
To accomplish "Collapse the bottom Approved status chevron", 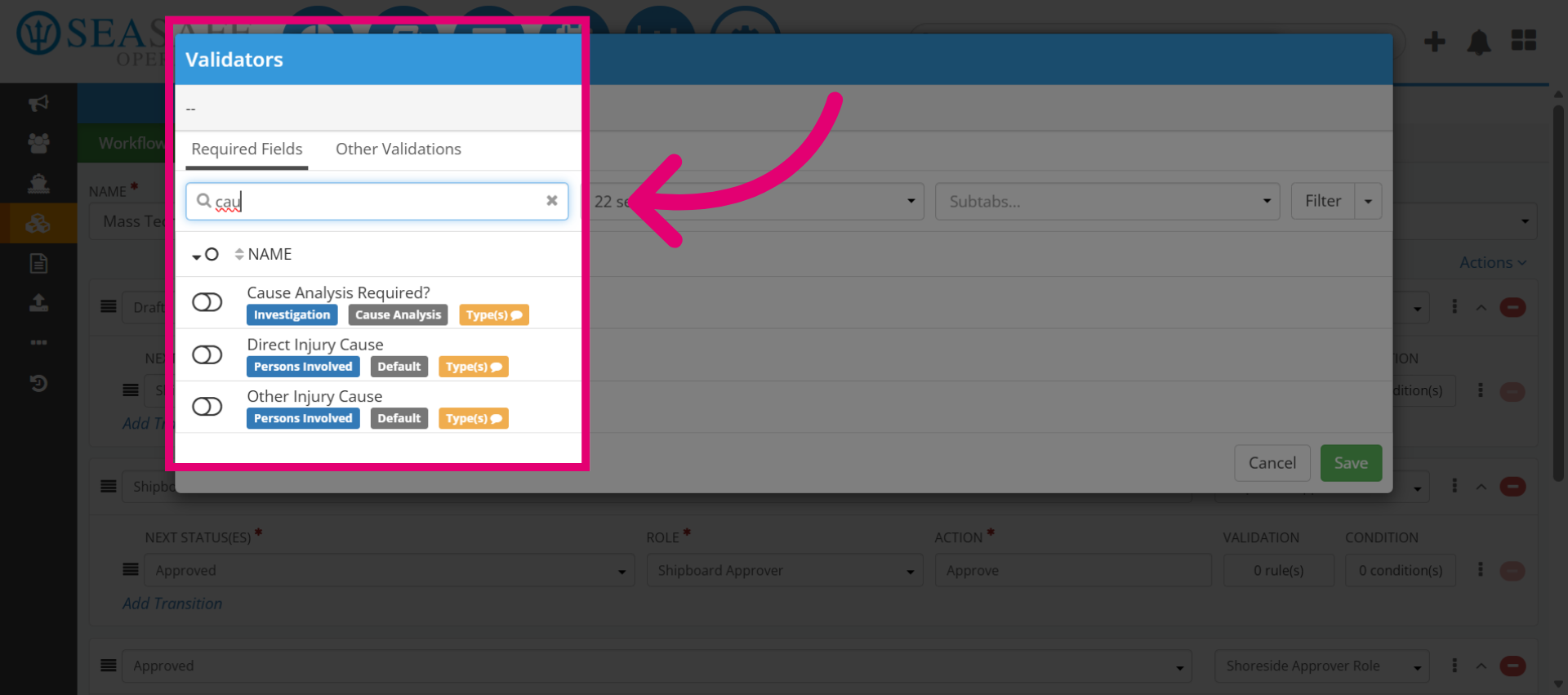I will click(1481, 666).
